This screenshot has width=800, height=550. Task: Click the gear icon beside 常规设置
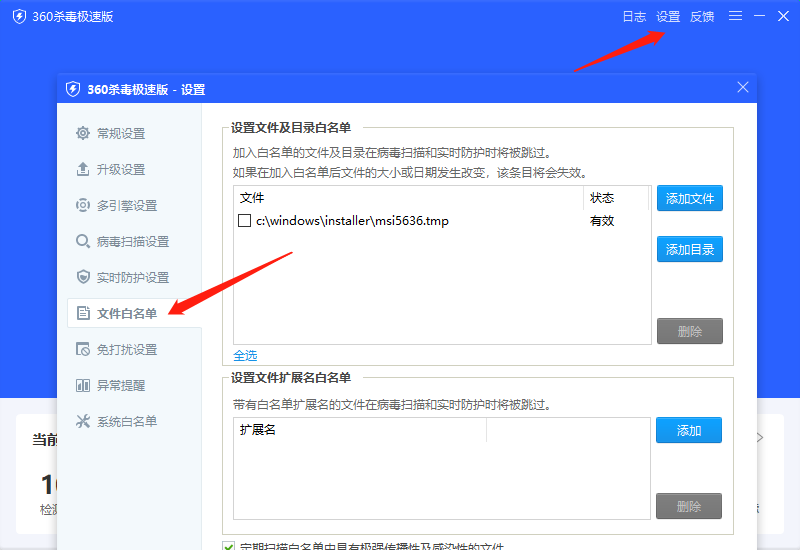pyautogui.click(x=83, y=133)
